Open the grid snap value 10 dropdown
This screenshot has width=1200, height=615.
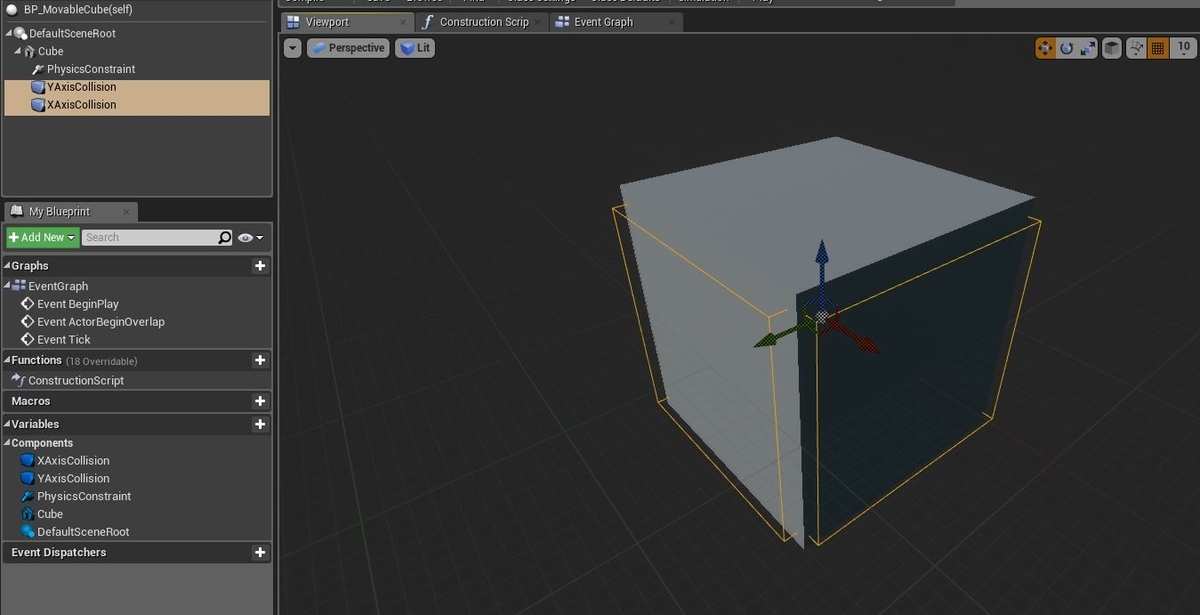pos(1184,48)
